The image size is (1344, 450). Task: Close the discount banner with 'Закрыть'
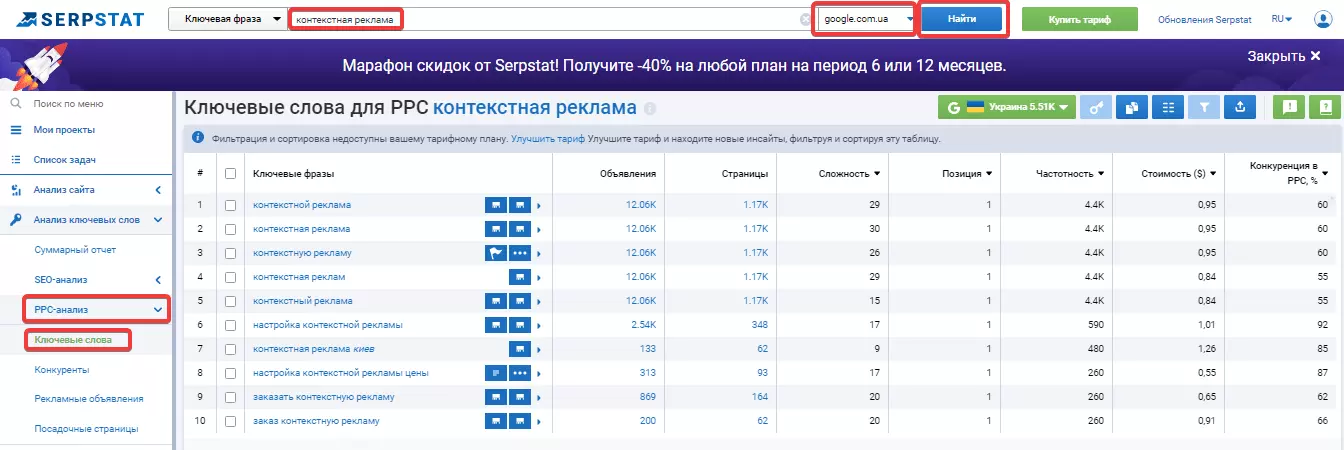pos(1283,56)
